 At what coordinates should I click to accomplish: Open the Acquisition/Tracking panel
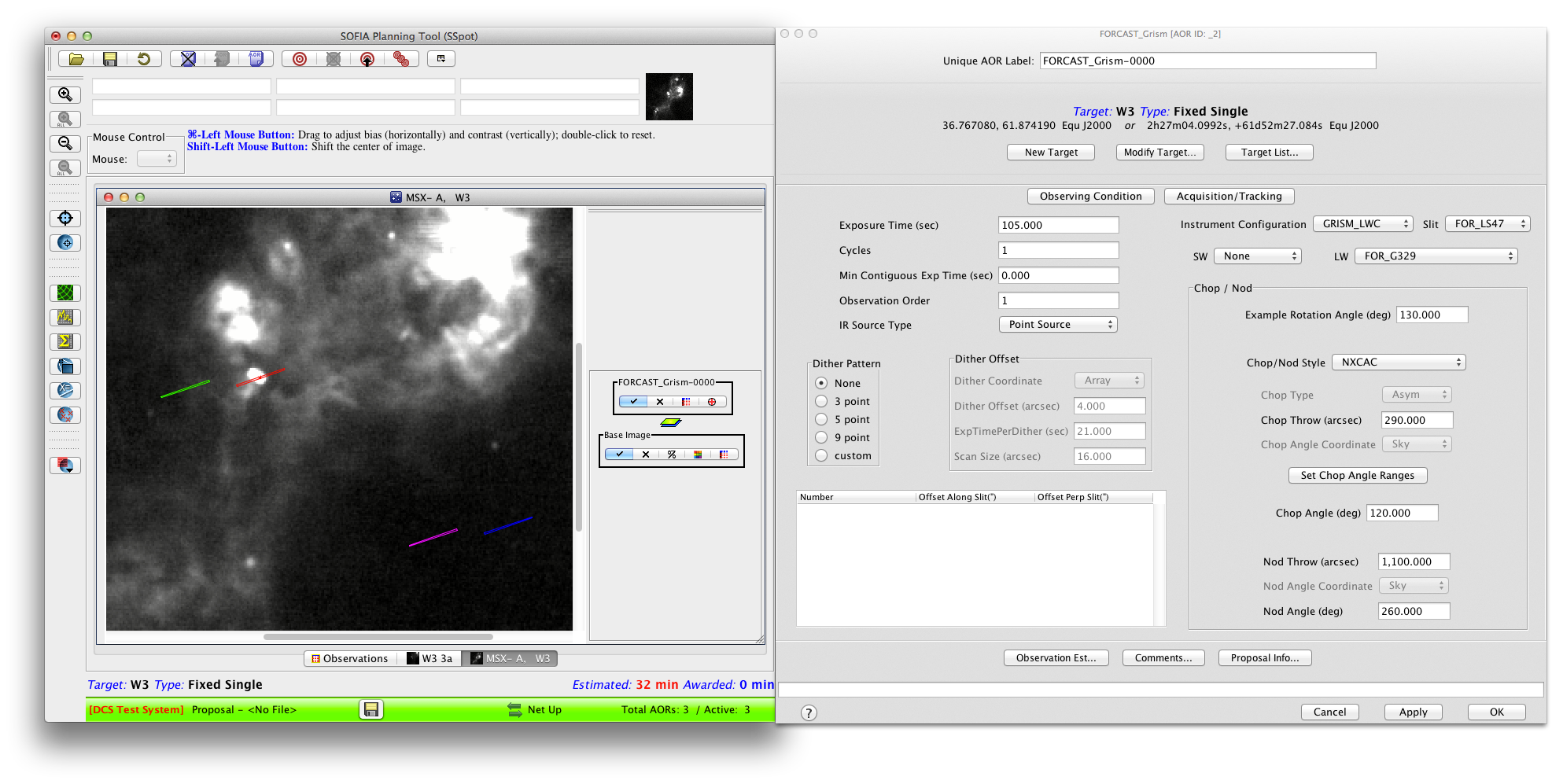click(1229, 197)
